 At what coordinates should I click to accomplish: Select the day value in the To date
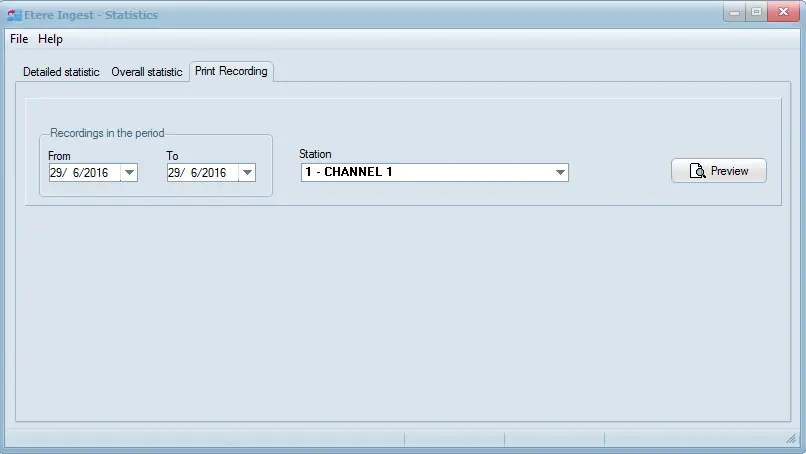174,173
